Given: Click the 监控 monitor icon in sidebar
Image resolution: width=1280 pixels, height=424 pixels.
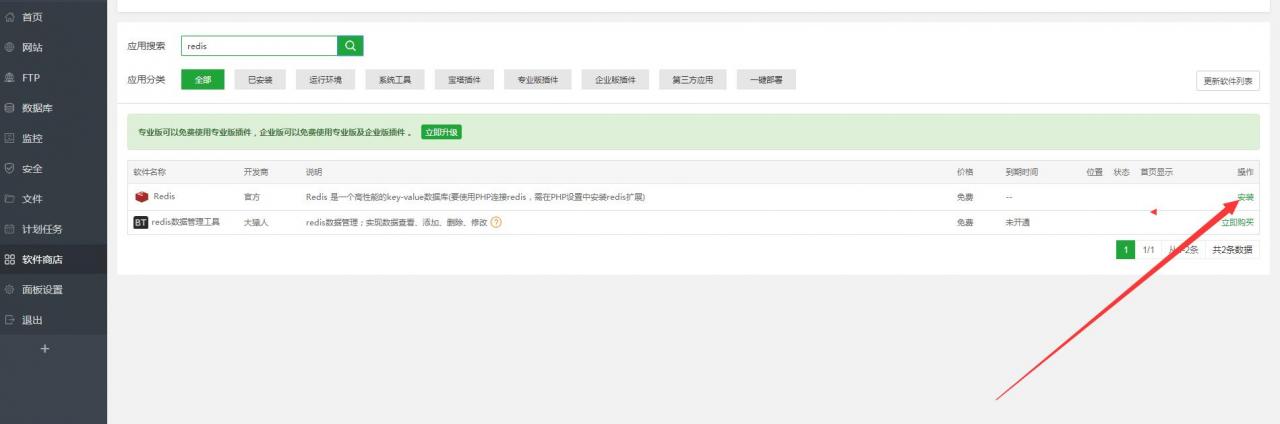Looking at the screenshot, I should coord(10,138).
